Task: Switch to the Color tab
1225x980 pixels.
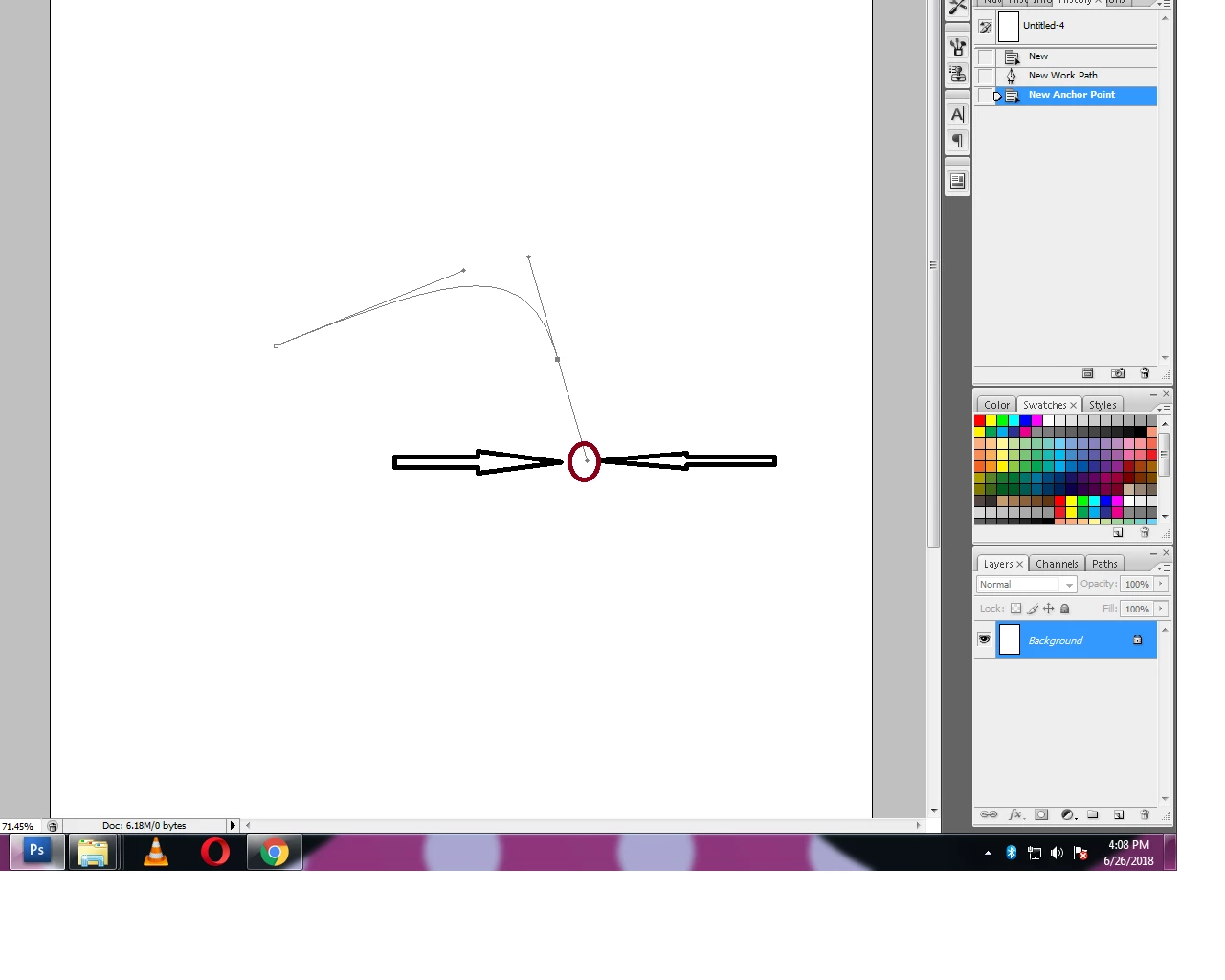Action: pos(996,405)
